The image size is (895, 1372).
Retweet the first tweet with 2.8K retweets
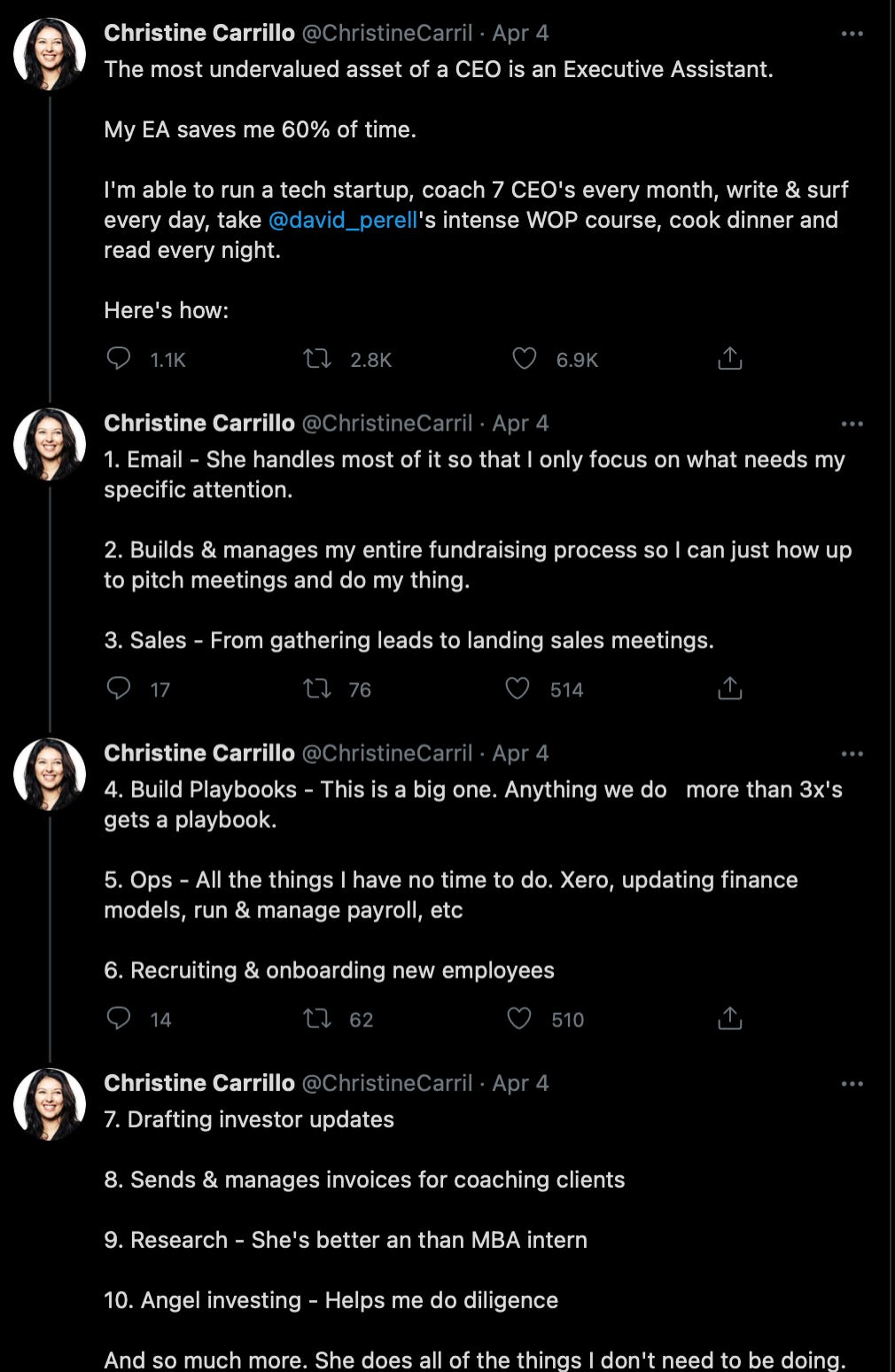pos(317,359)
